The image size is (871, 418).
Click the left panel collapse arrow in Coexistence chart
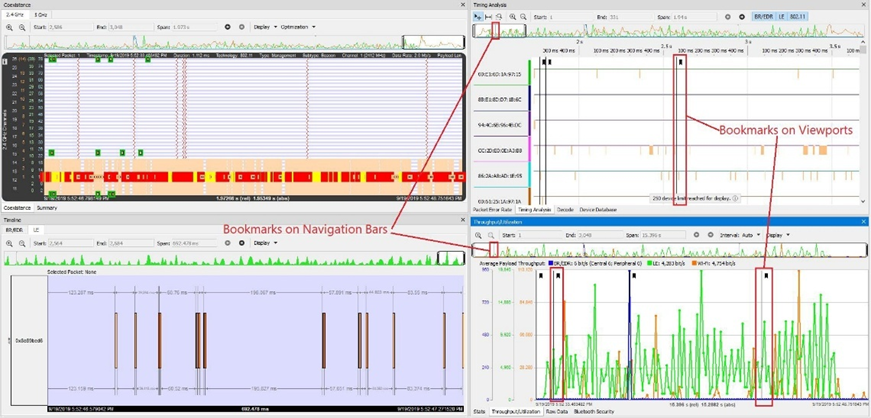pos(5,62)
